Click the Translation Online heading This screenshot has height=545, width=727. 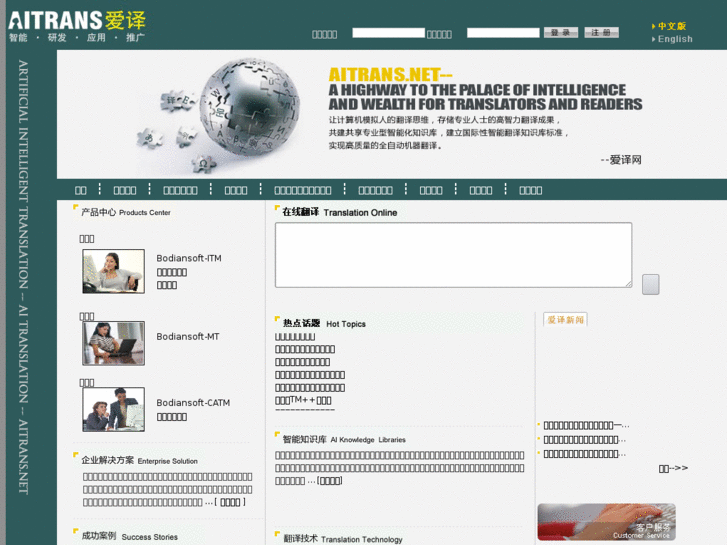340,212
